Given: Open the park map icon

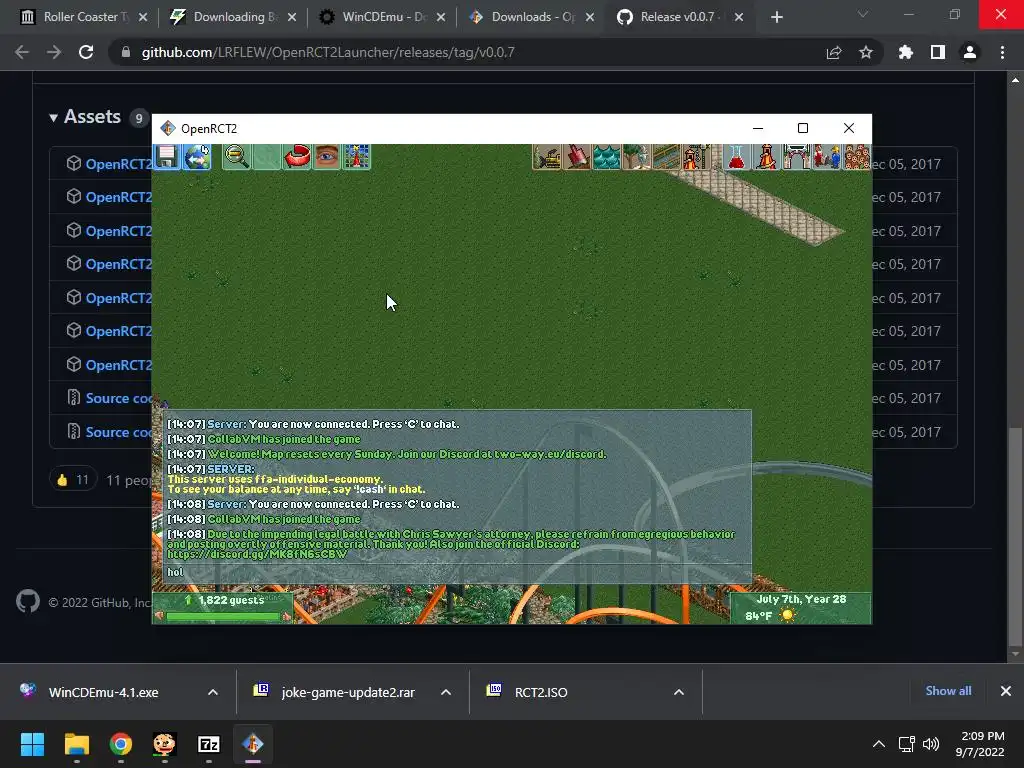Looking at the screenshot, I should click(357, 157).
